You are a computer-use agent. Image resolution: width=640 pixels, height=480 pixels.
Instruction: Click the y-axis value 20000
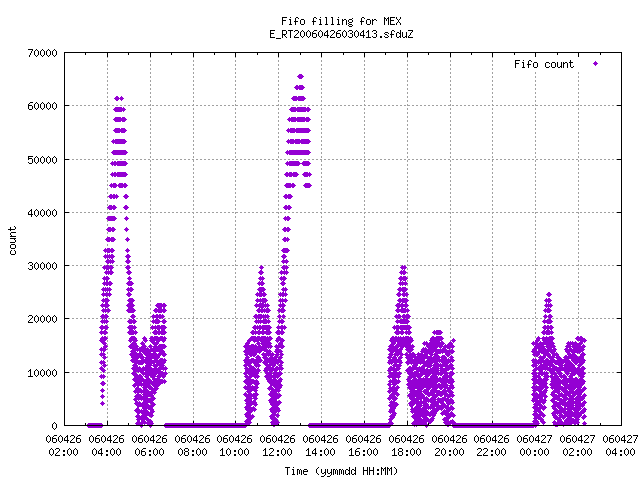(x=42, y=319)
